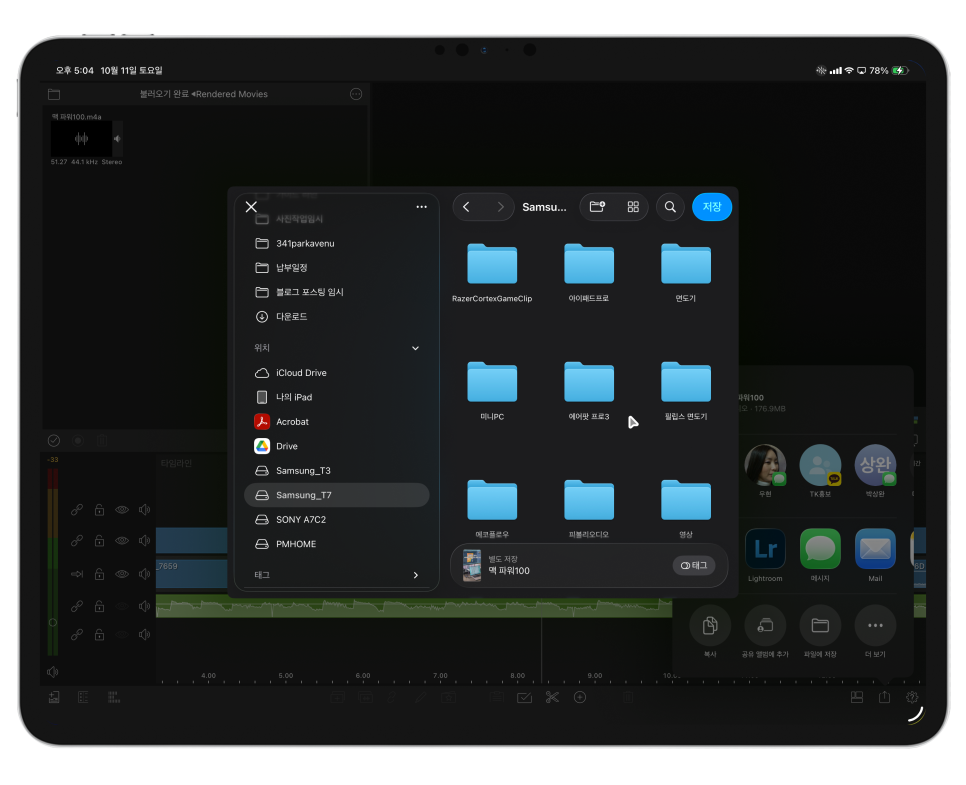Click the add circle-plus button in toolbar

tap(580, 698)
